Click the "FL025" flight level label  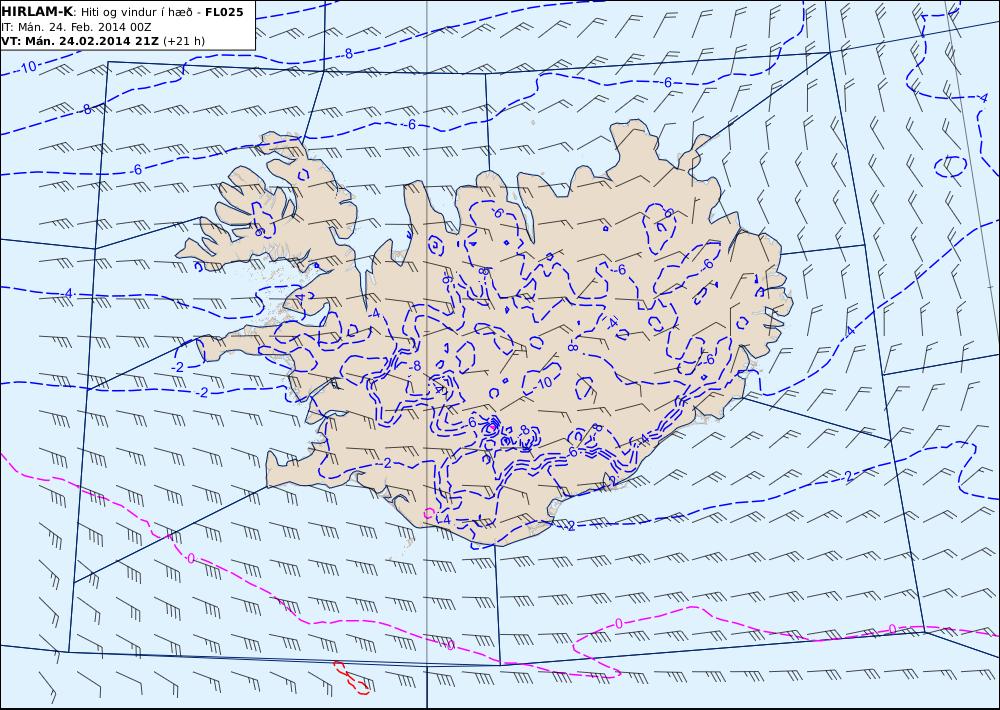point(224,12)
